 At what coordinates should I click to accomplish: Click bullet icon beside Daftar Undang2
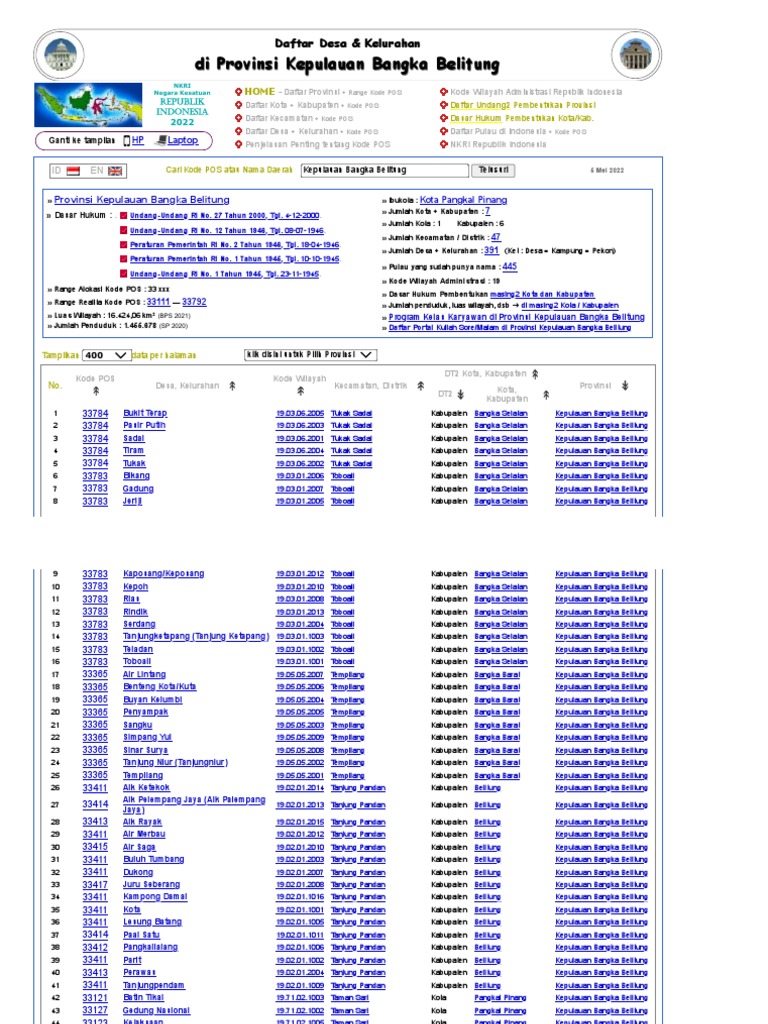click(444, 105)
